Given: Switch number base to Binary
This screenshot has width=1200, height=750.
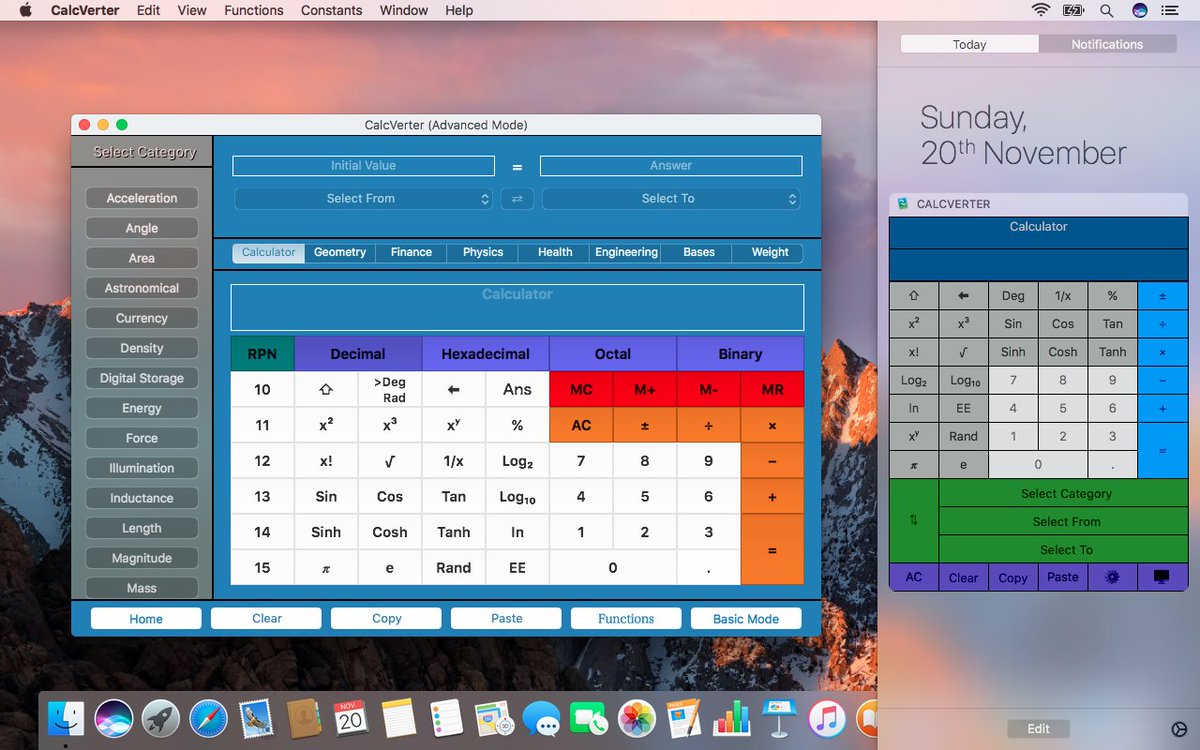Looking at the screenshot, I should [740, 354].
